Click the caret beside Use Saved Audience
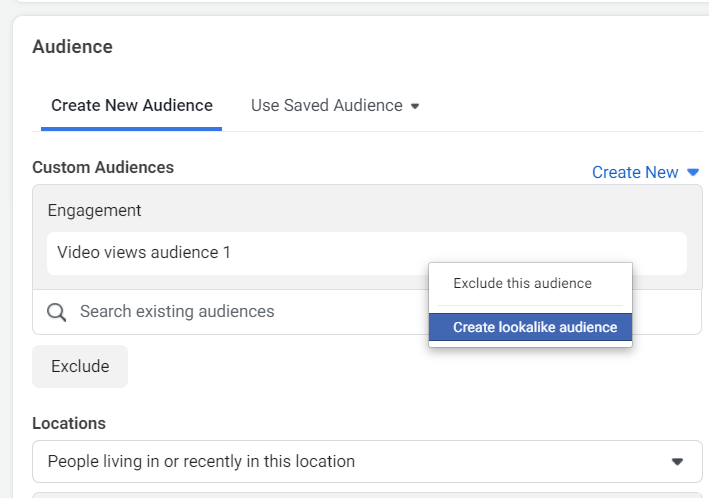This screenshot has height=498, width=709. [415, 106]
